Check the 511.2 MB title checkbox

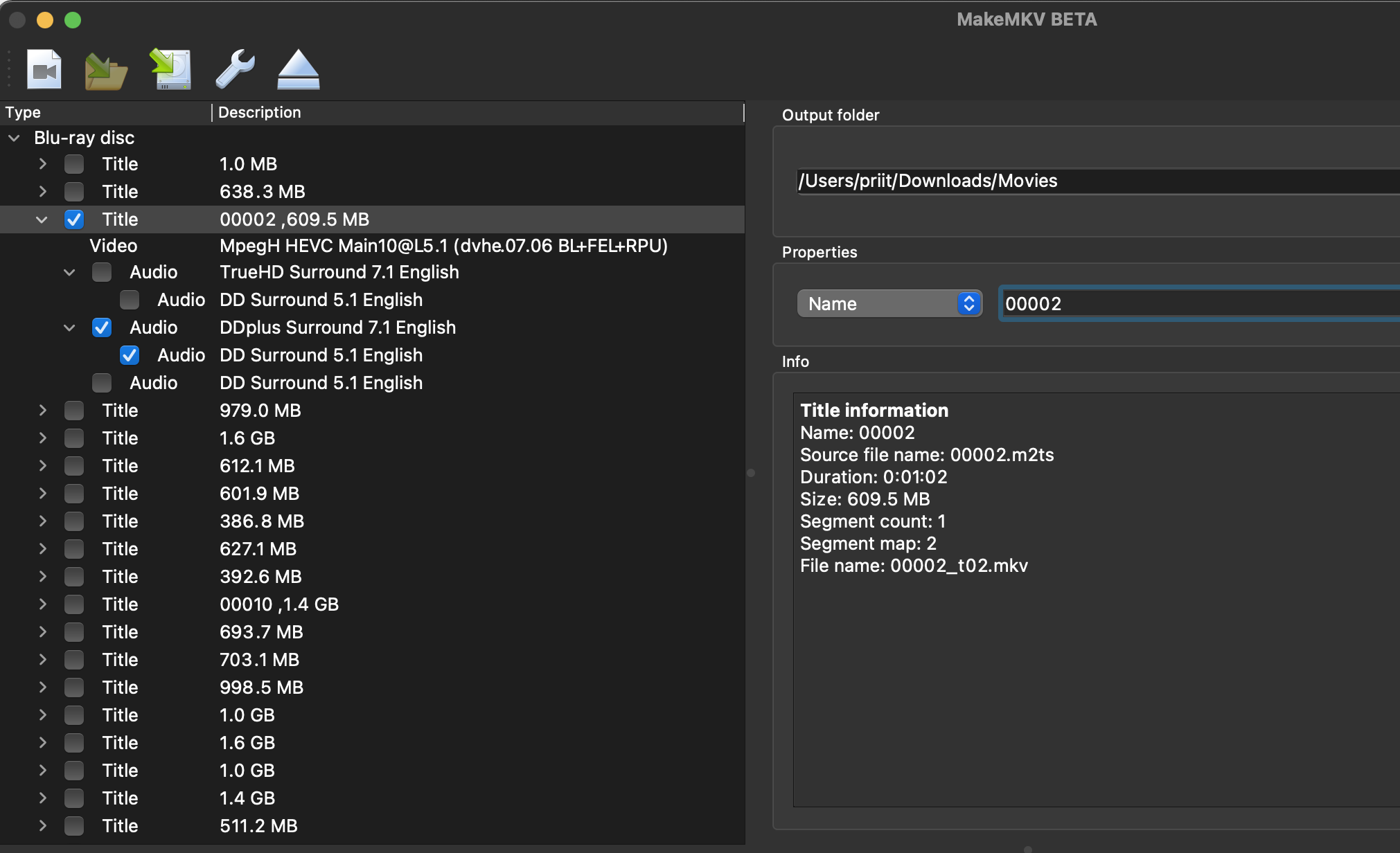coord(74,826)
